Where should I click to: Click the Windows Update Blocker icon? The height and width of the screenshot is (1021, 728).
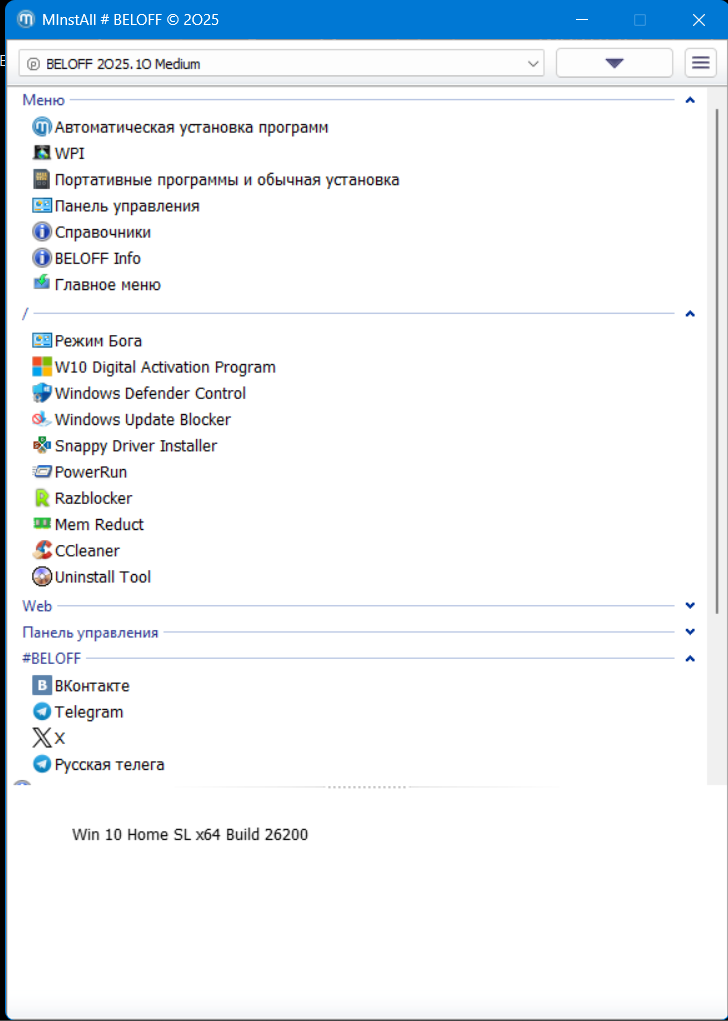coord(42,420)
